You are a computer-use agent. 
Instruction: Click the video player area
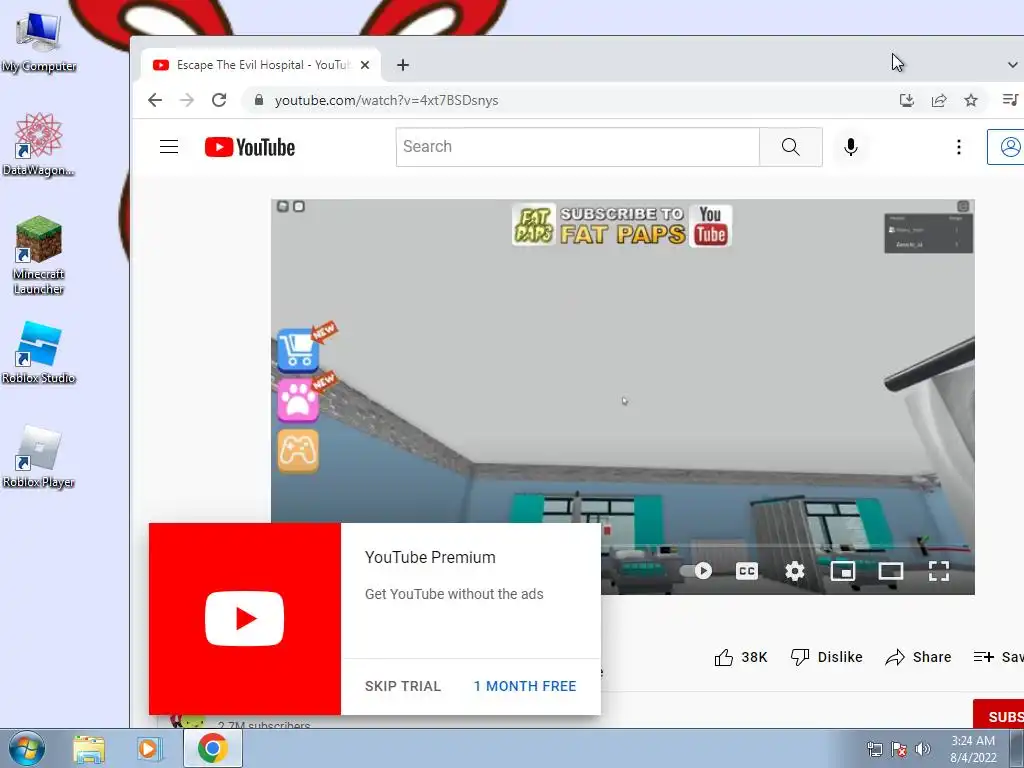(x=622, y=396)
